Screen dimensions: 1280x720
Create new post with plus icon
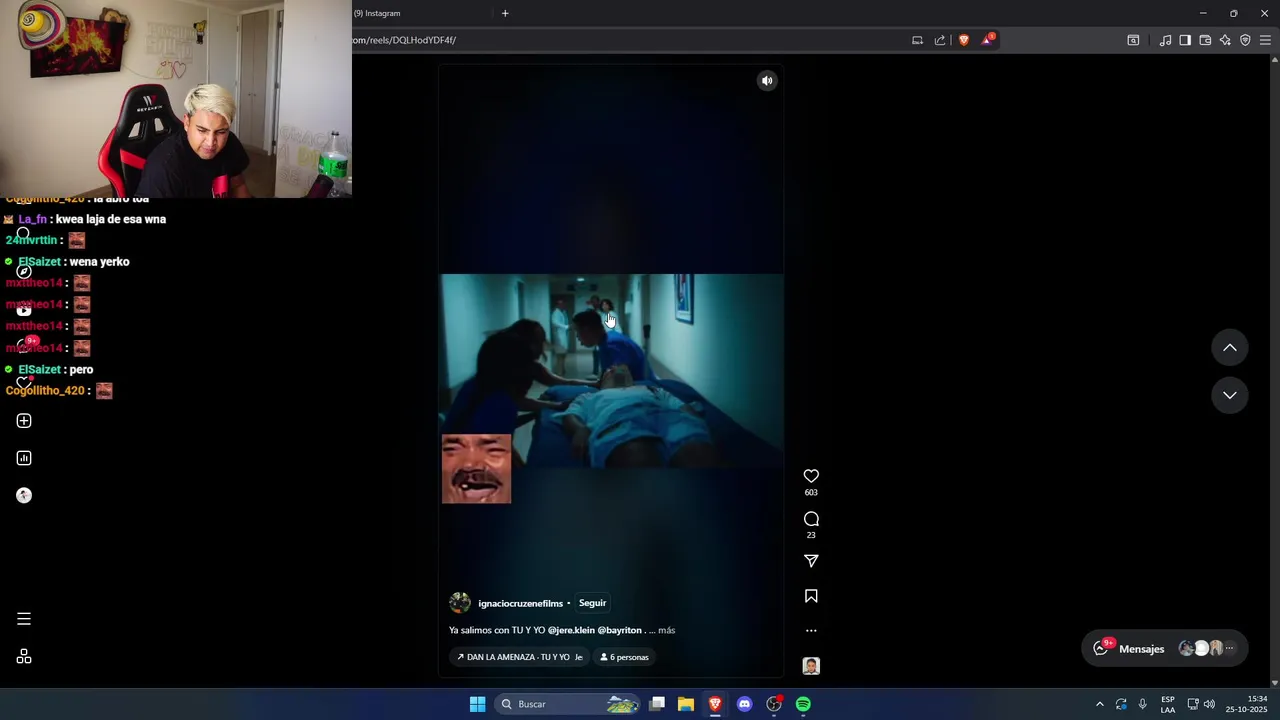[x=24, y=421]
